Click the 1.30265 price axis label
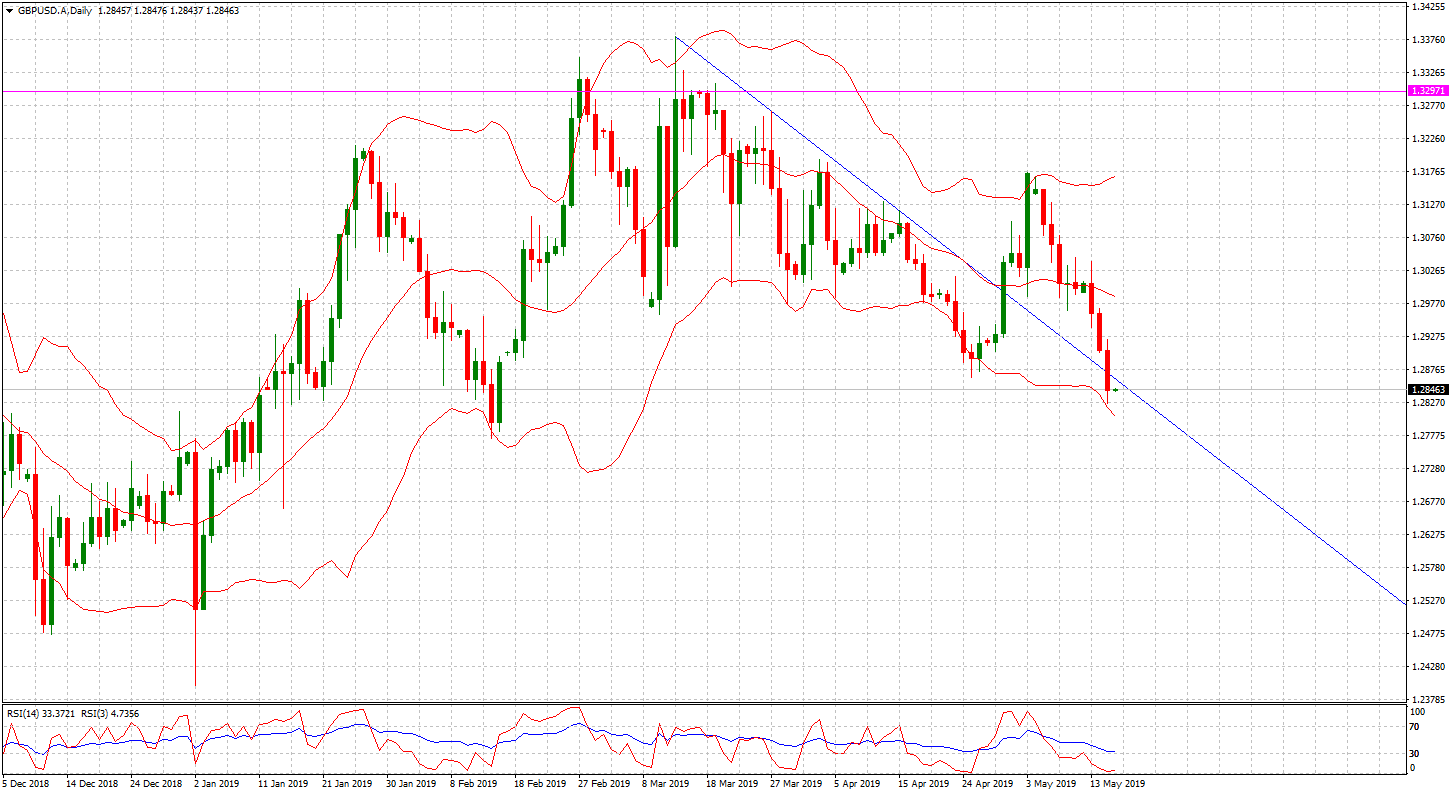Screen dimensions: 1449x795 tap(1427, 271)
